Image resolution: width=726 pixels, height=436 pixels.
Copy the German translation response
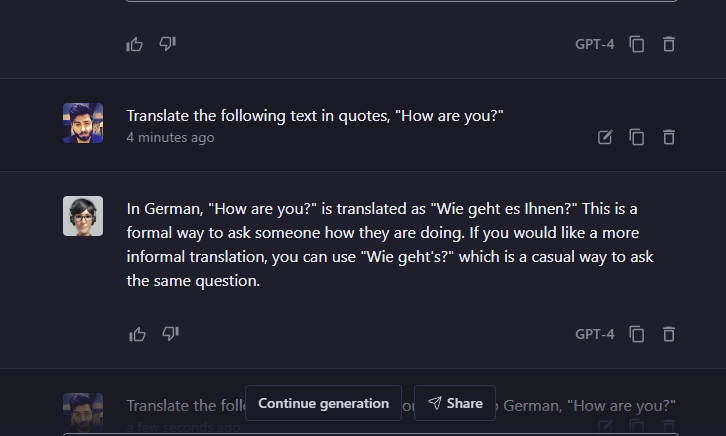tap(636, 334)
